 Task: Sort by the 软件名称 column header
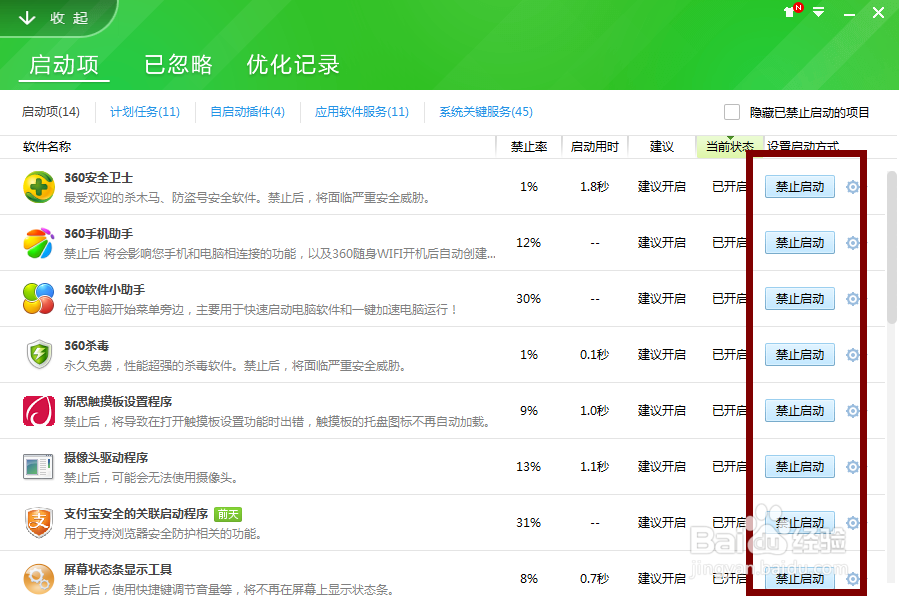tap(47, 147)
